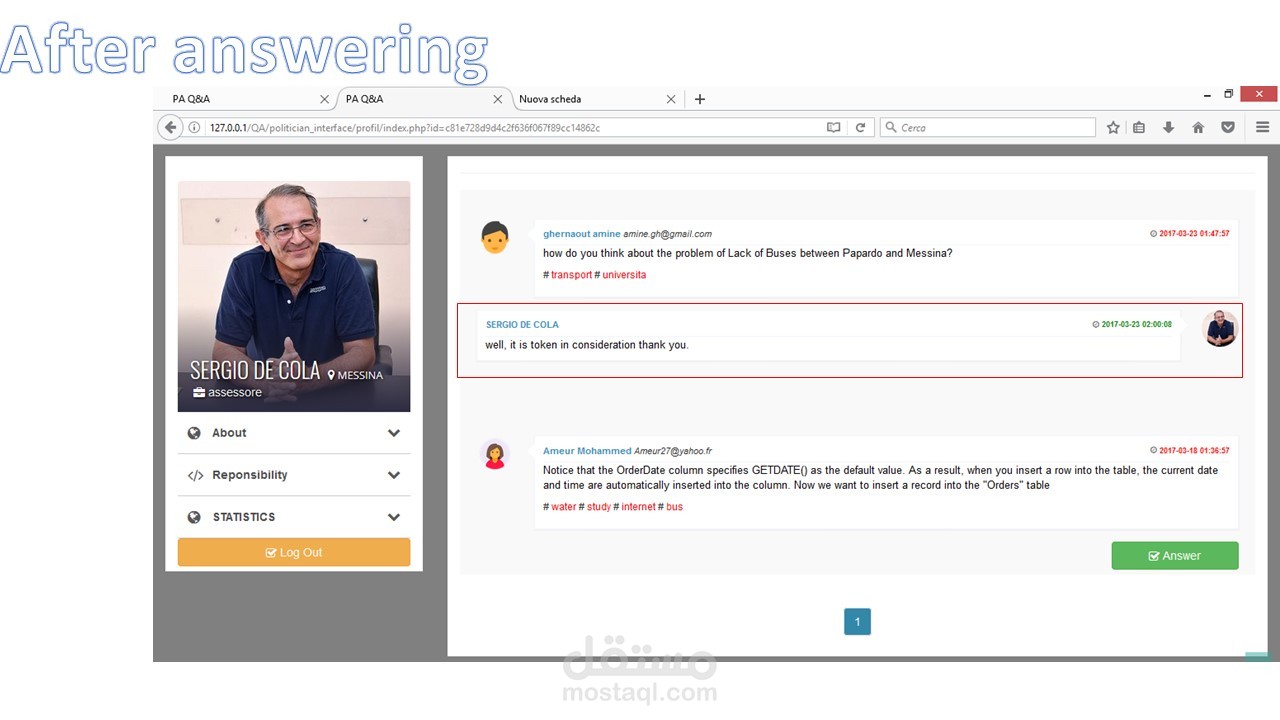
Task: Close the first PA Q&A tab
Action: coord(324,99)
